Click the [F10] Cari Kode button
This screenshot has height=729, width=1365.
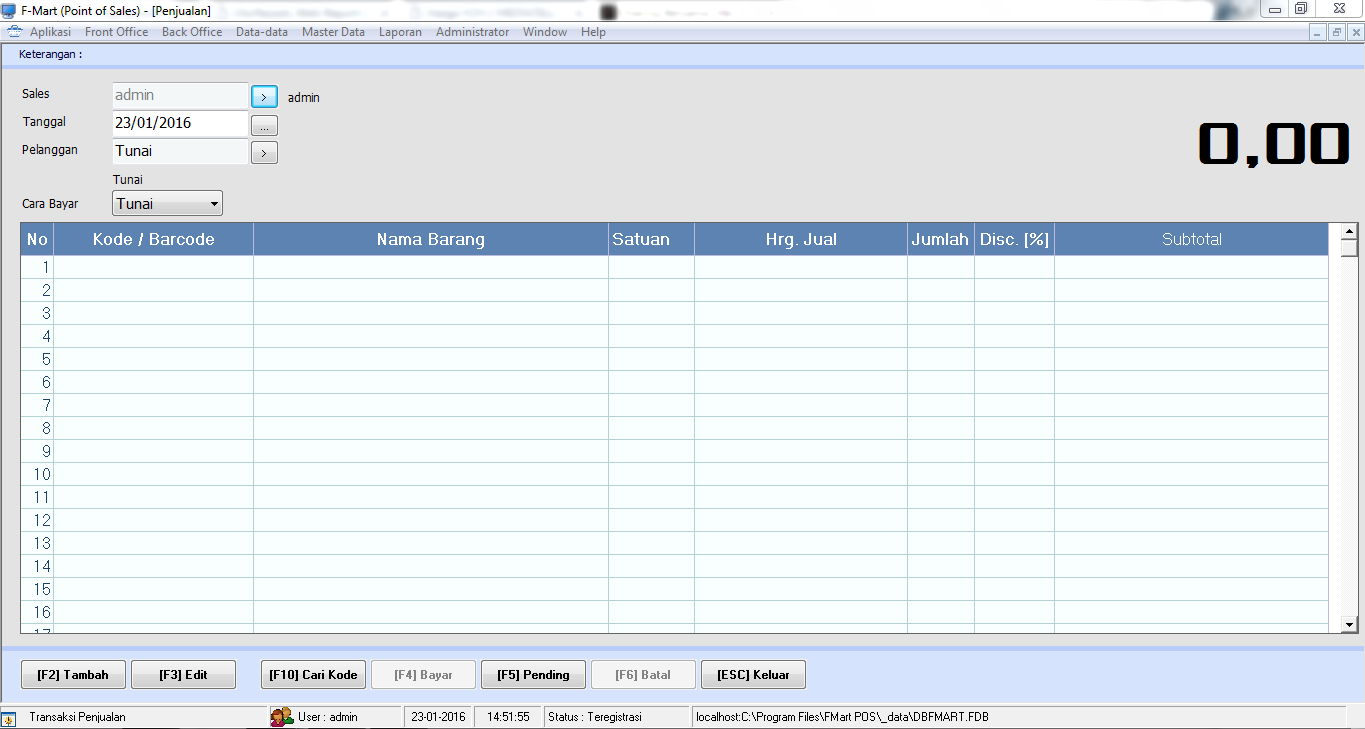tap(313, 675)
